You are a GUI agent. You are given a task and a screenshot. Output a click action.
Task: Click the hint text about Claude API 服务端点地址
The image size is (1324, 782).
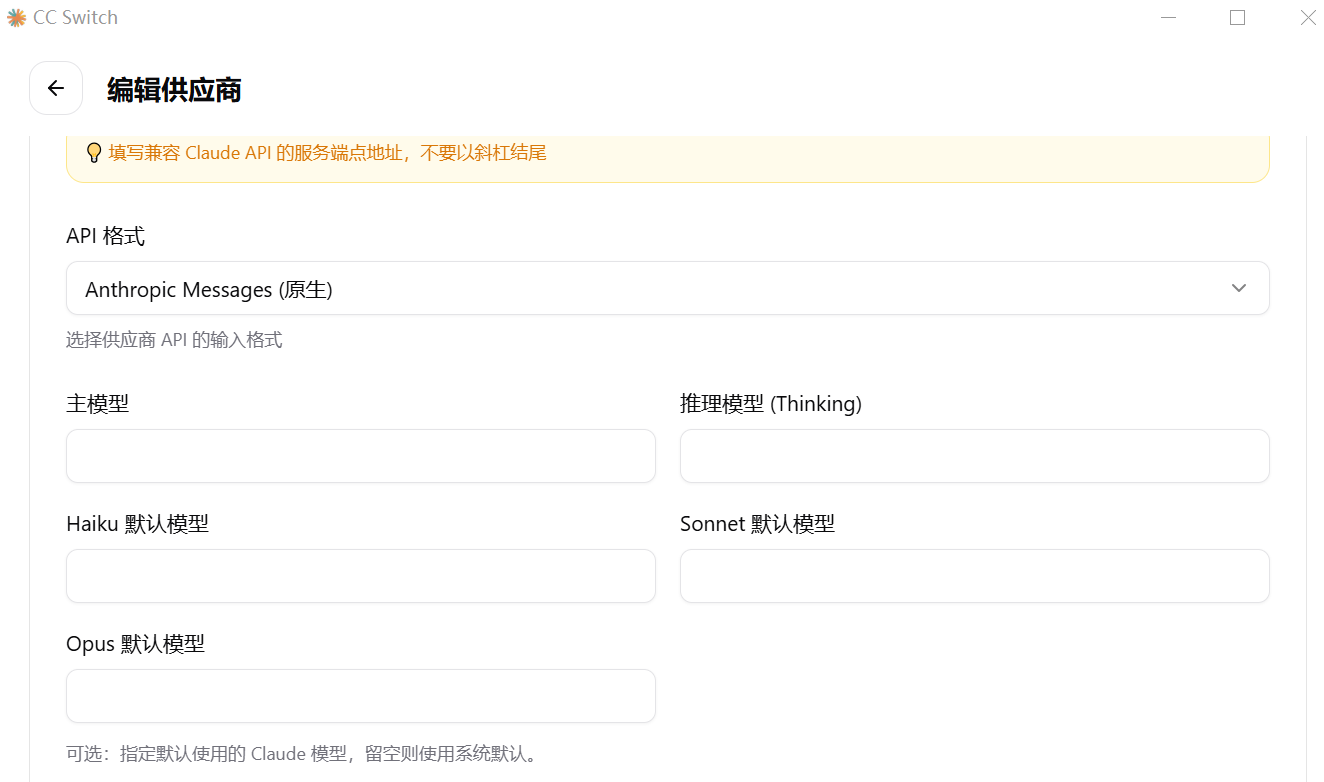point(328,153)
